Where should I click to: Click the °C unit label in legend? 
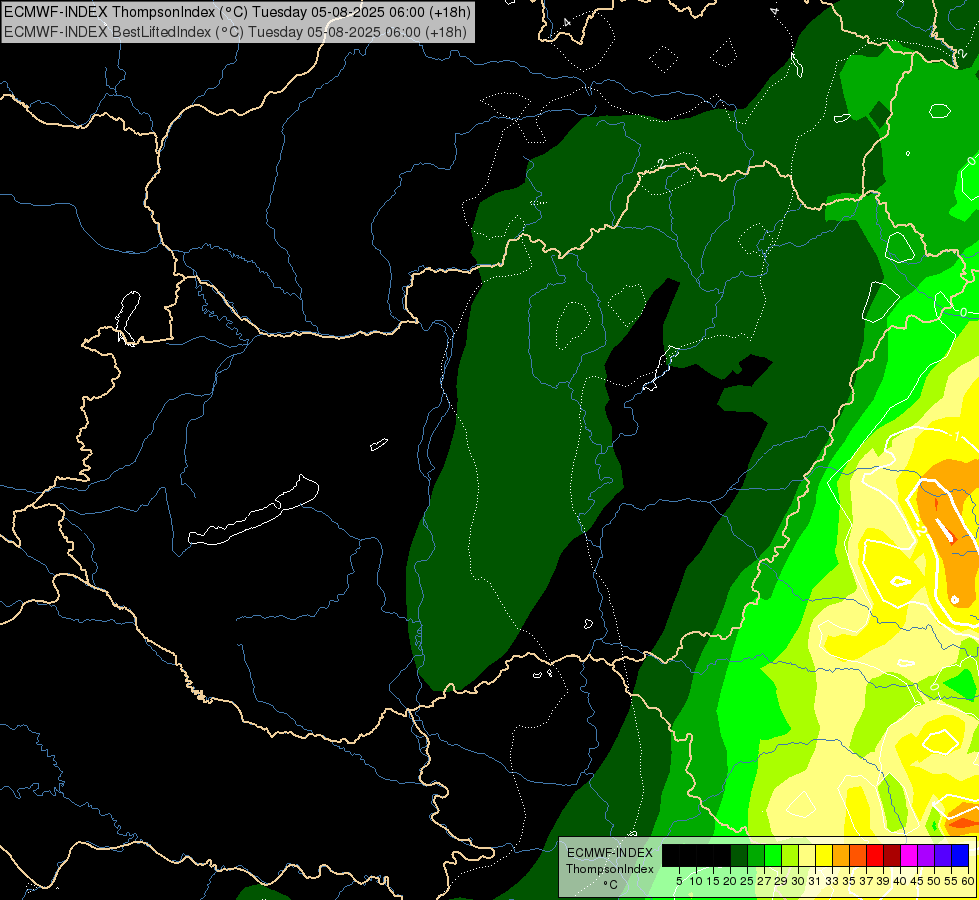click(x=611, y=885)
